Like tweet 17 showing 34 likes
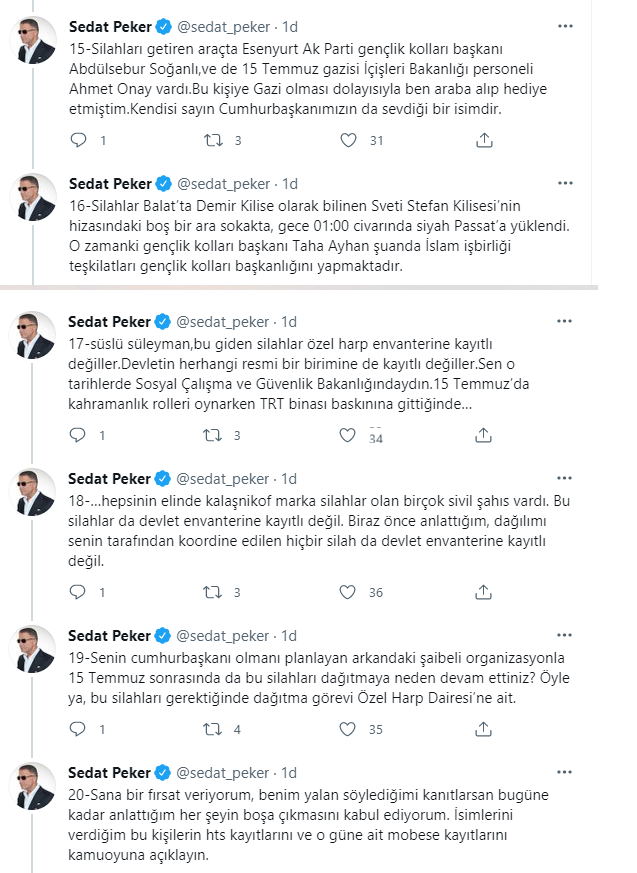Screen dimensions: 637x873 [x=347, y=435]
